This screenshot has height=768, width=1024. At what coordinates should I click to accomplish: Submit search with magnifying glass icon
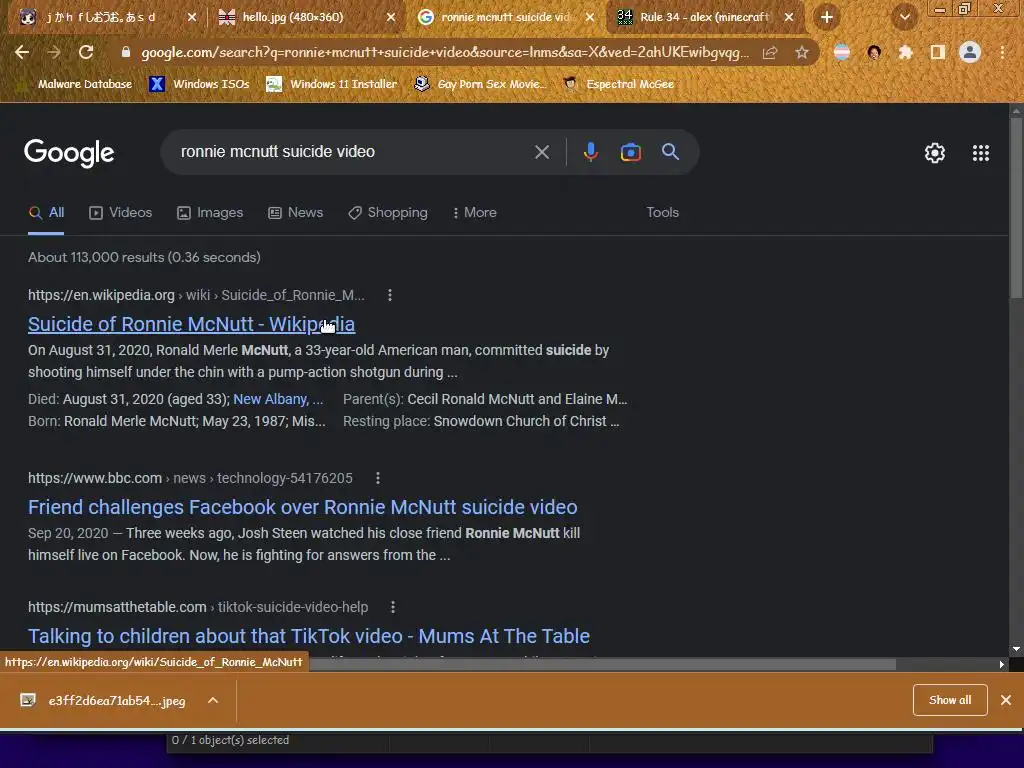coord(670,152)
